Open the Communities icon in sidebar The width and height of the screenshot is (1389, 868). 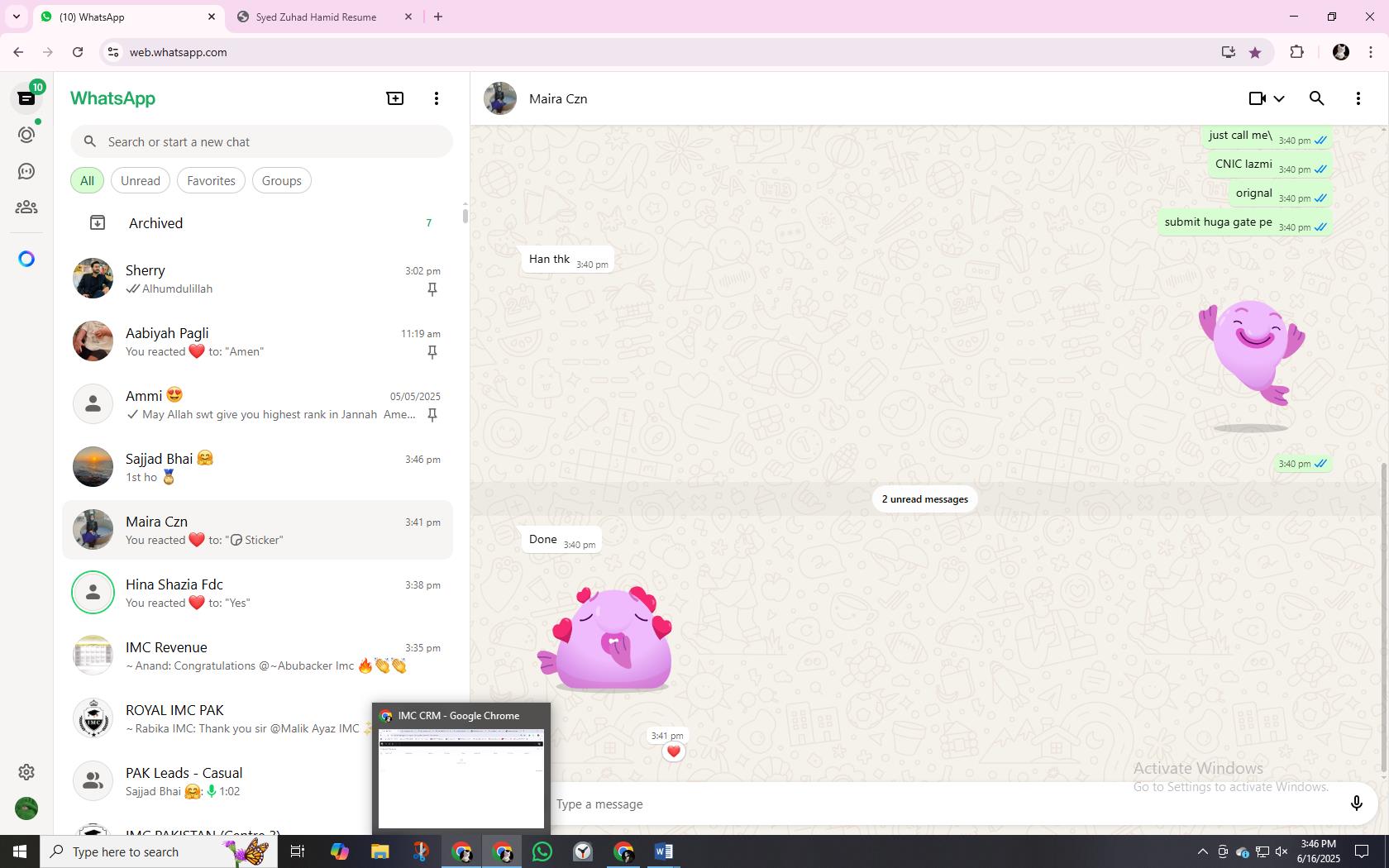tap(26, 207)
